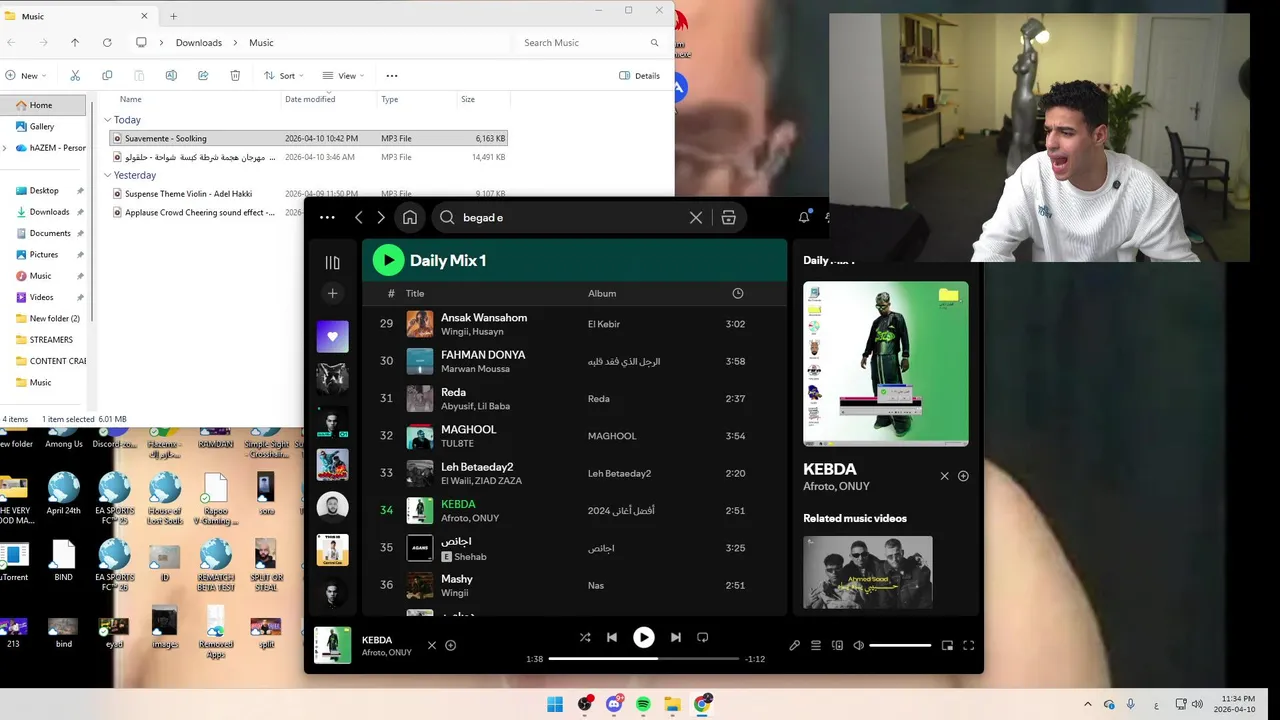This screenshot has width=1280, height=720.
Task: Enter Spotify full screen mode
Action: pos(968,645)
